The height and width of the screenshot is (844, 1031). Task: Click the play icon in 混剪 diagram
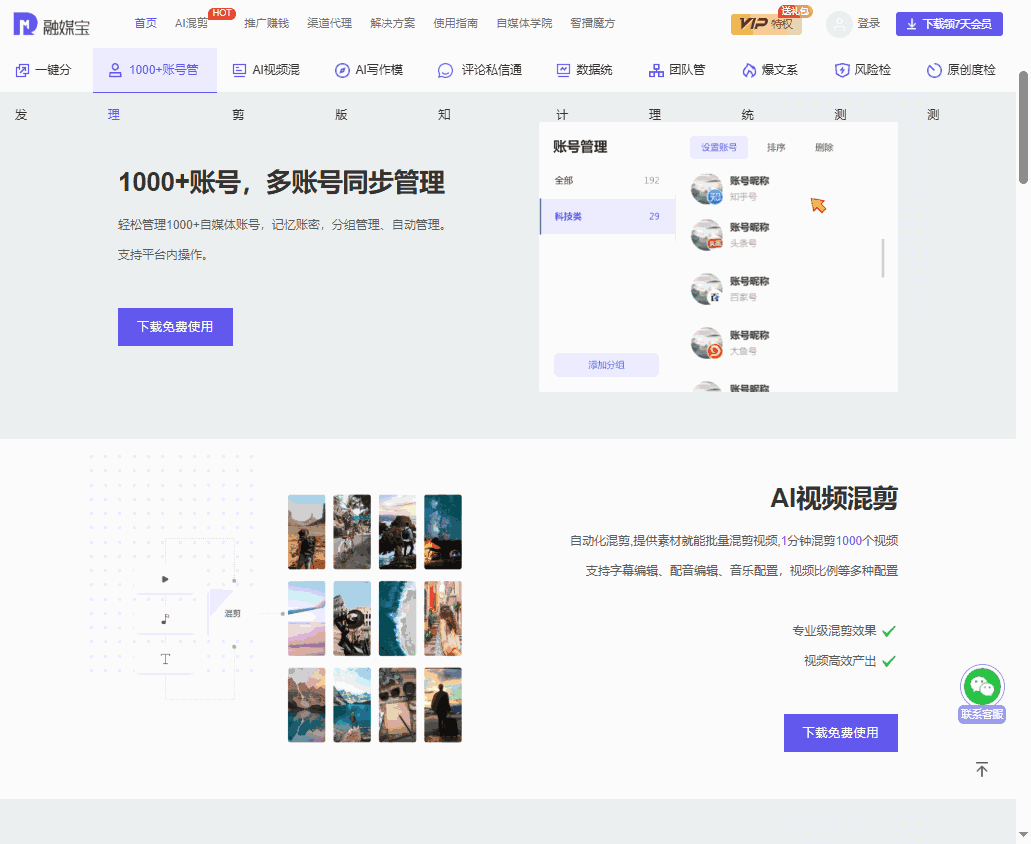coord(165,579)
